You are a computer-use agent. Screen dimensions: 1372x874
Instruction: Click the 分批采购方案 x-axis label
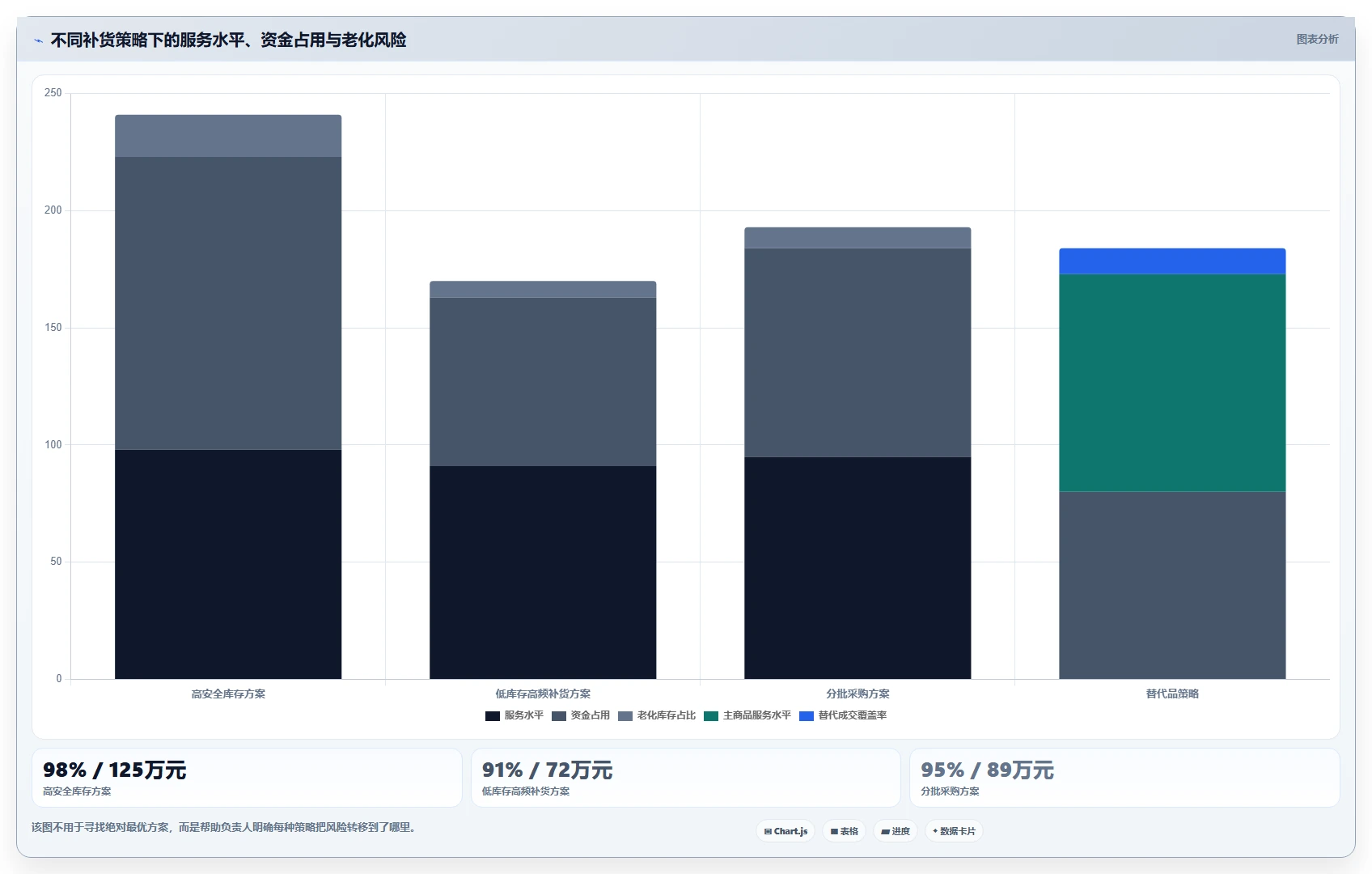[857, 694]
